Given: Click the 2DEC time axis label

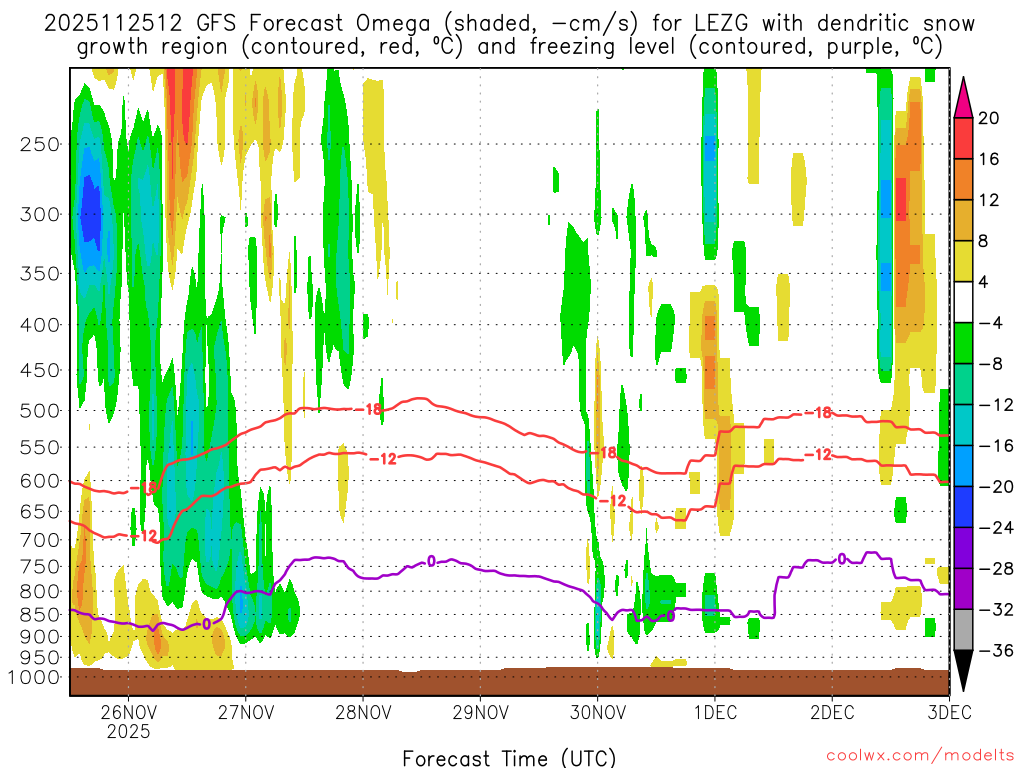Looking at the screenshot, I should click(832, 712).
